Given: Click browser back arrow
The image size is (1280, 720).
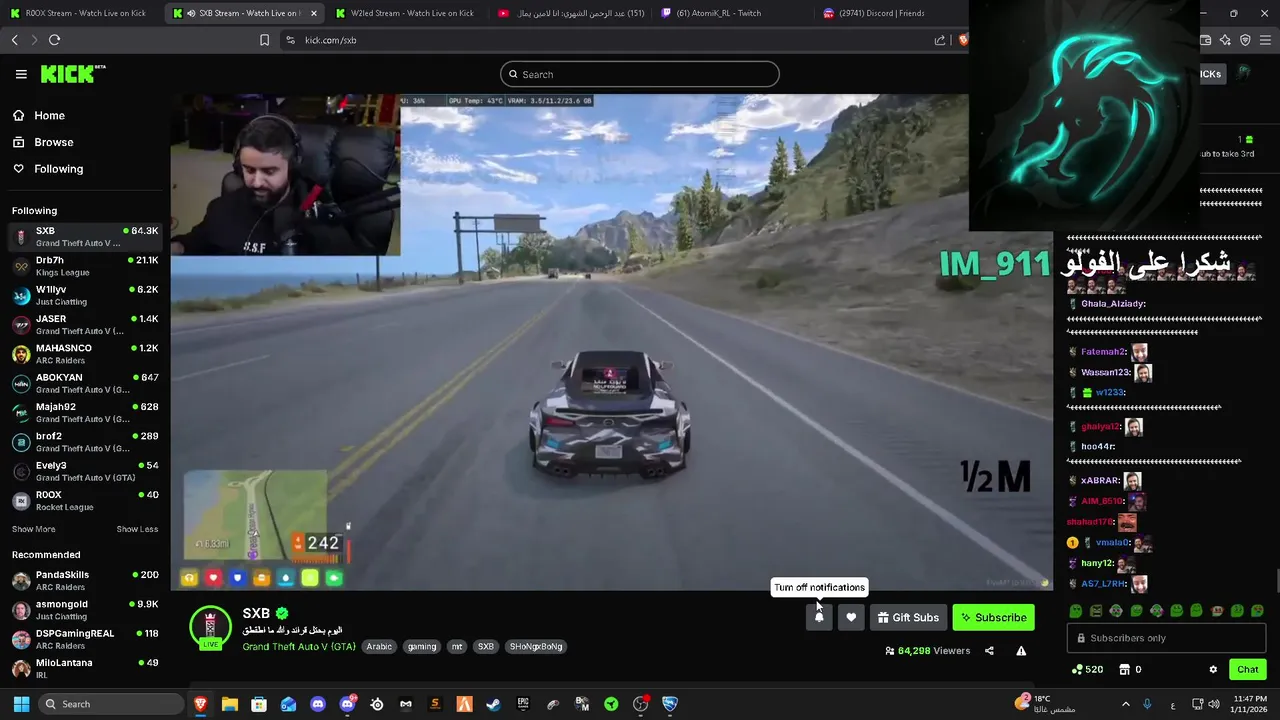Looking at the screenshot, I should [14, 40].
